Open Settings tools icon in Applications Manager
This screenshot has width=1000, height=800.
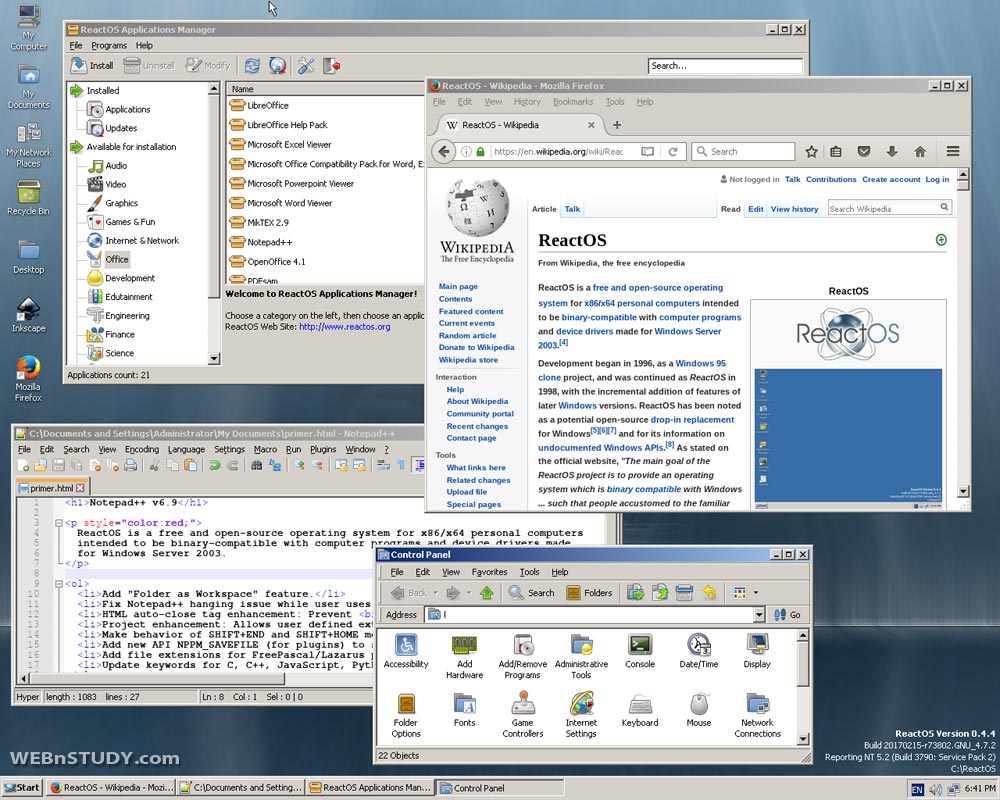pos(306,65)
